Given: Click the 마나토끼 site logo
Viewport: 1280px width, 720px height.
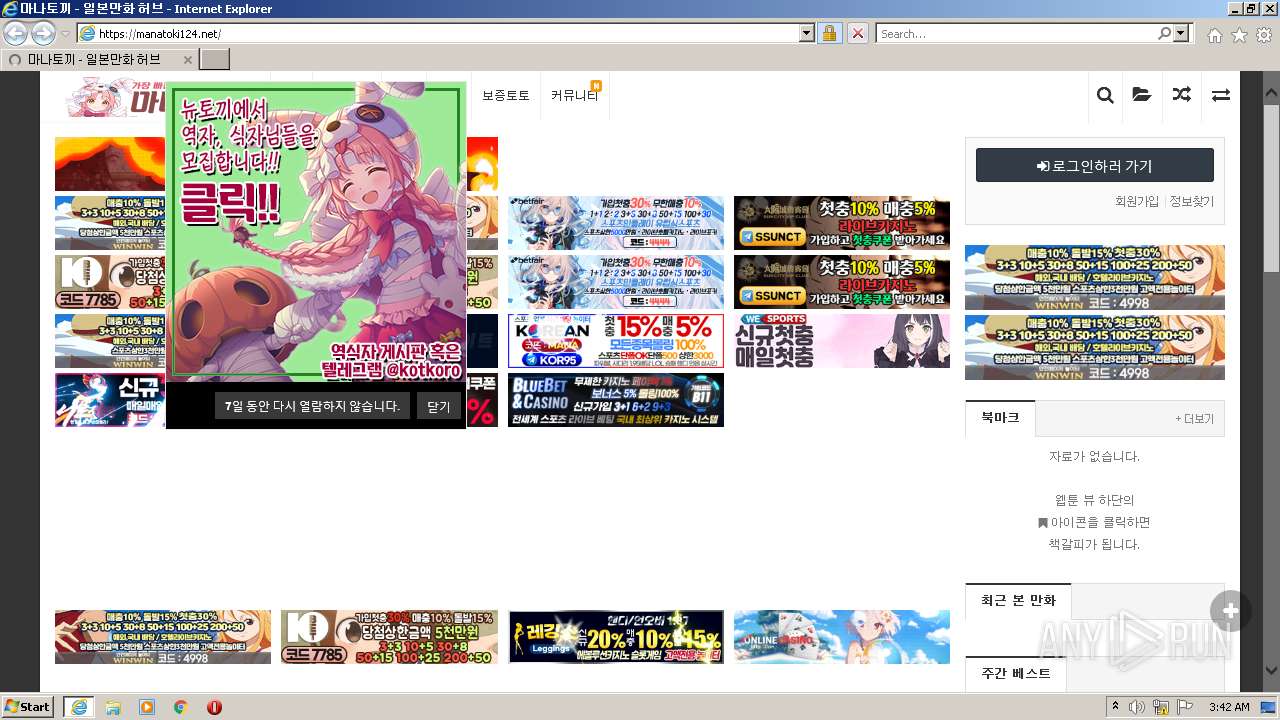Looking at the screenshot, I should 115,97.
